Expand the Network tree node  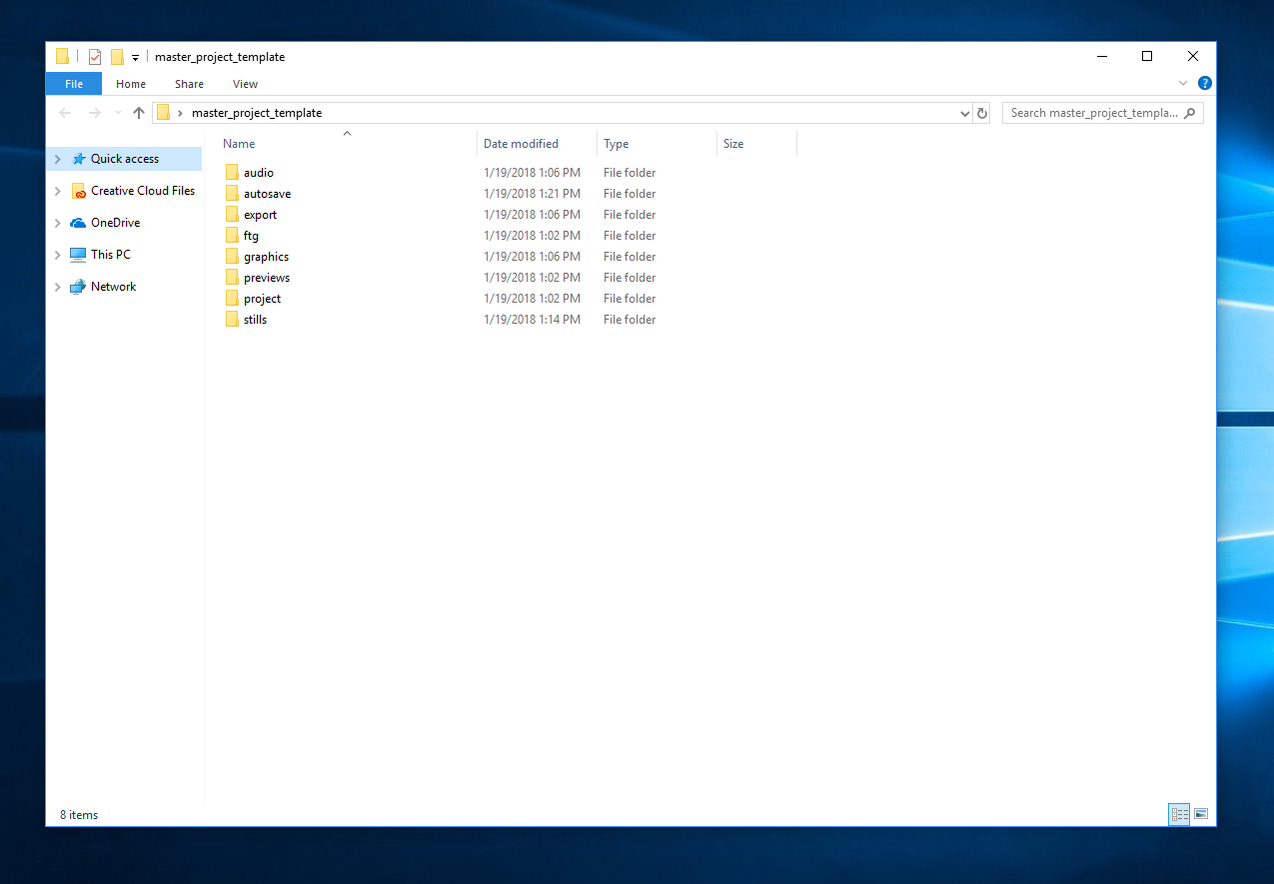(x=58, y=287)
